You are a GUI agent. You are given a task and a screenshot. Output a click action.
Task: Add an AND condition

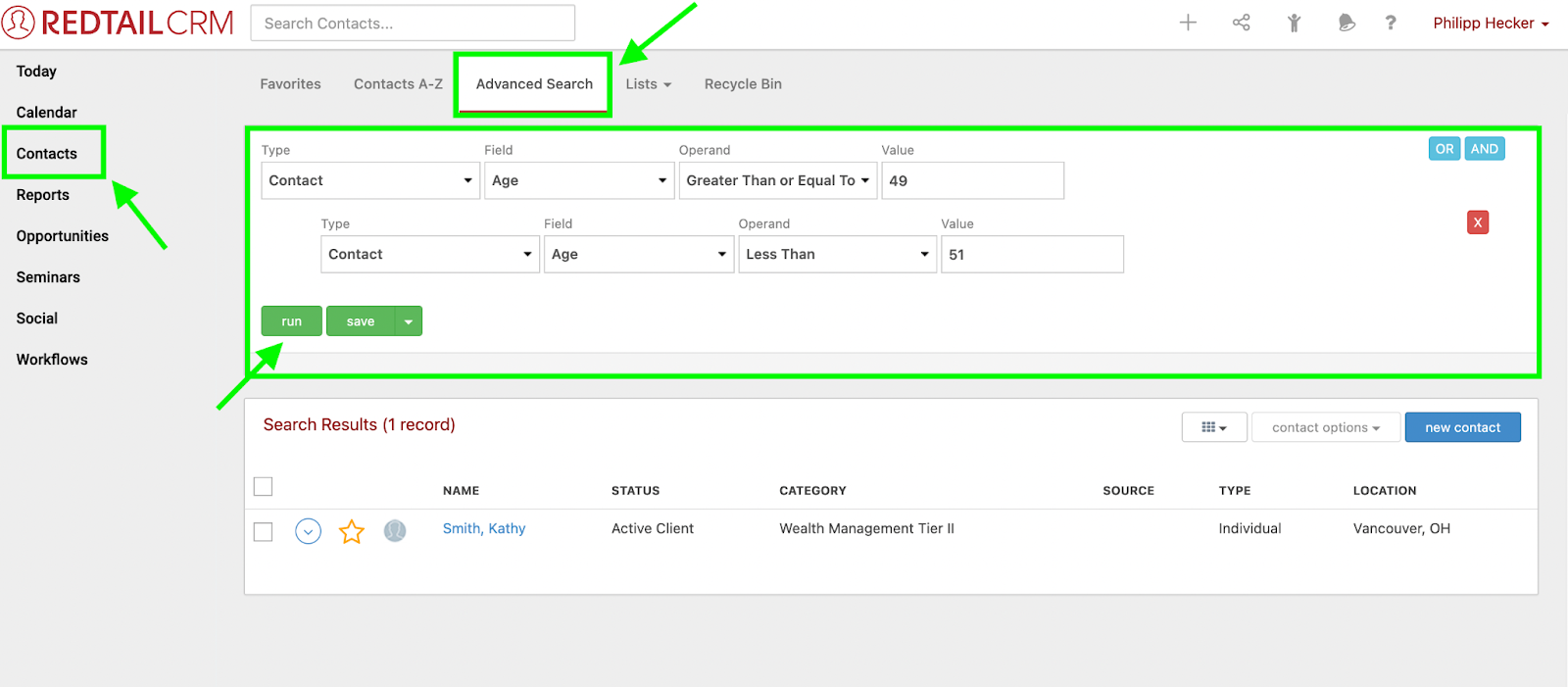(1485, 149)
